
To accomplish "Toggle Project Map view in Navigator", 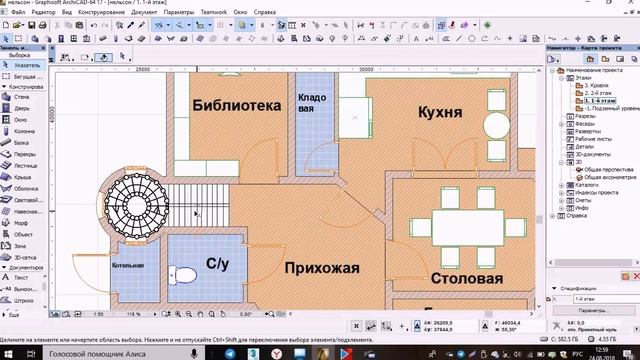I will point(590,59).
